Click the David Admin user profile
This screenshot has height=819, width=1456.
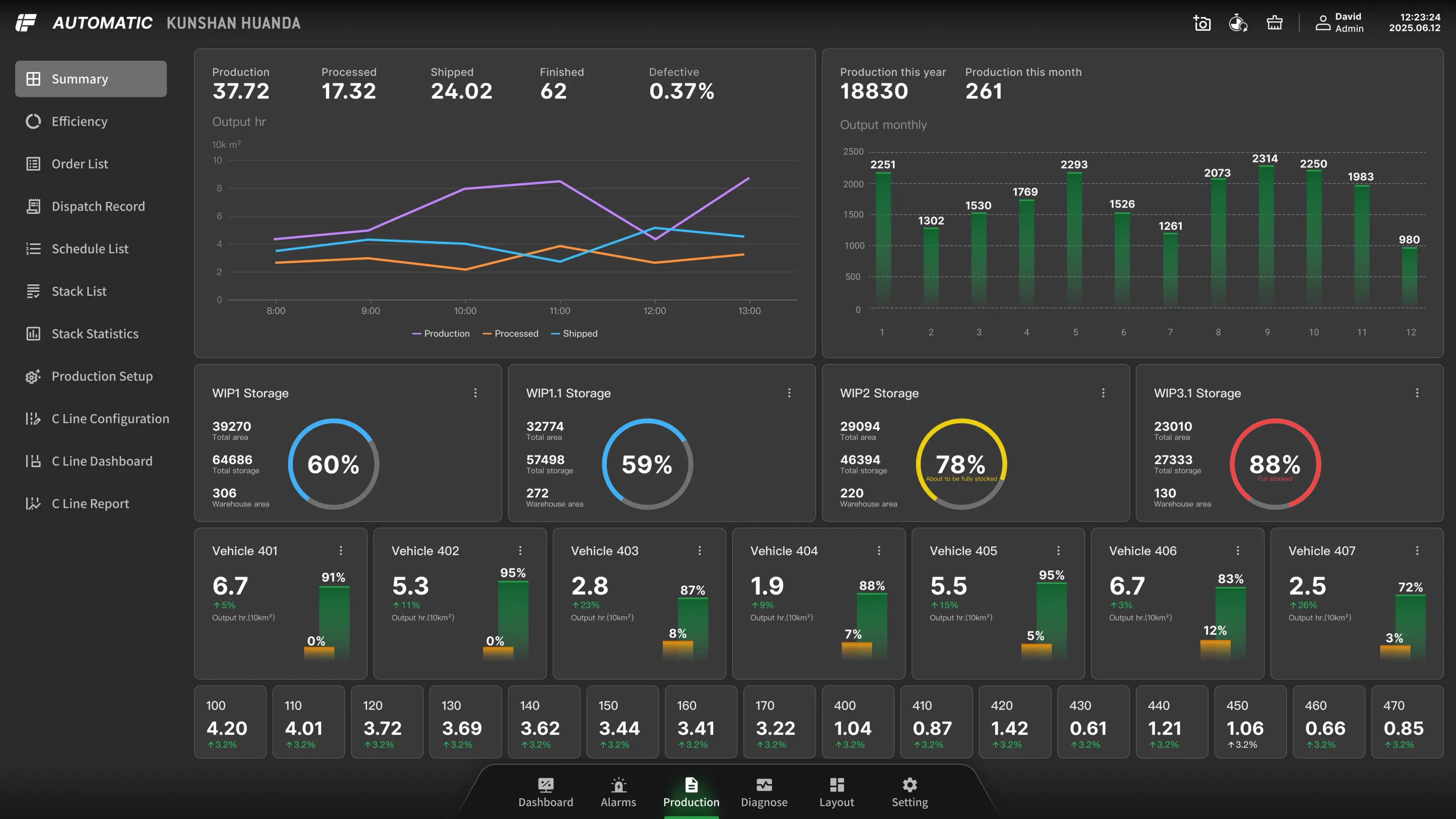click(1340, 23)
